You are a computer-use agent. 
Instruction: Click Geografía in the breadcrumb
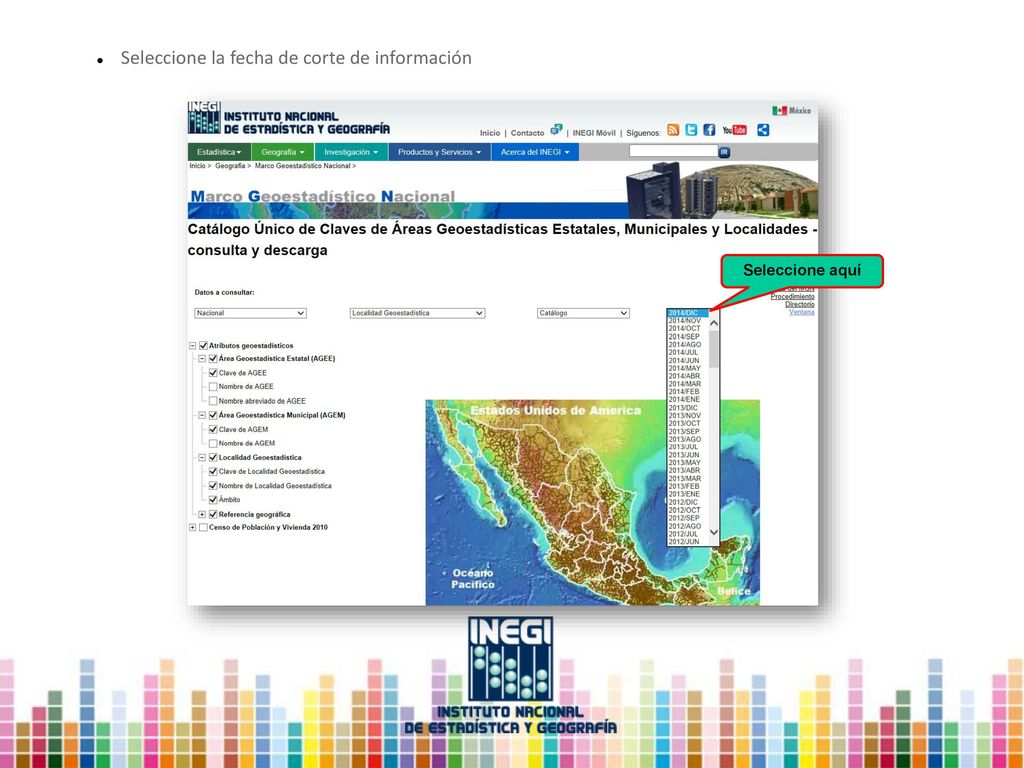coord(230,166)
